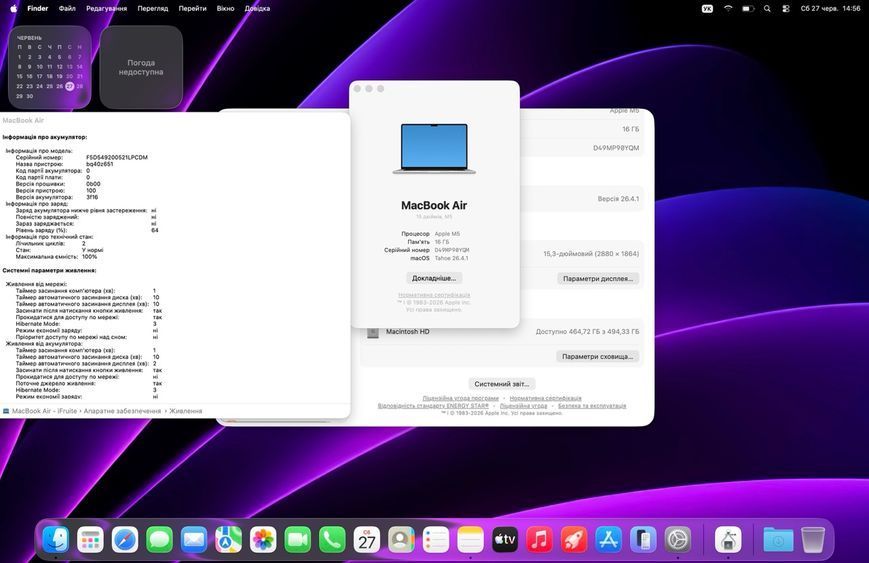This screenshot has height=563, width=869.
Task: Open Contacts app in the Dock
Action: [401, 539]
